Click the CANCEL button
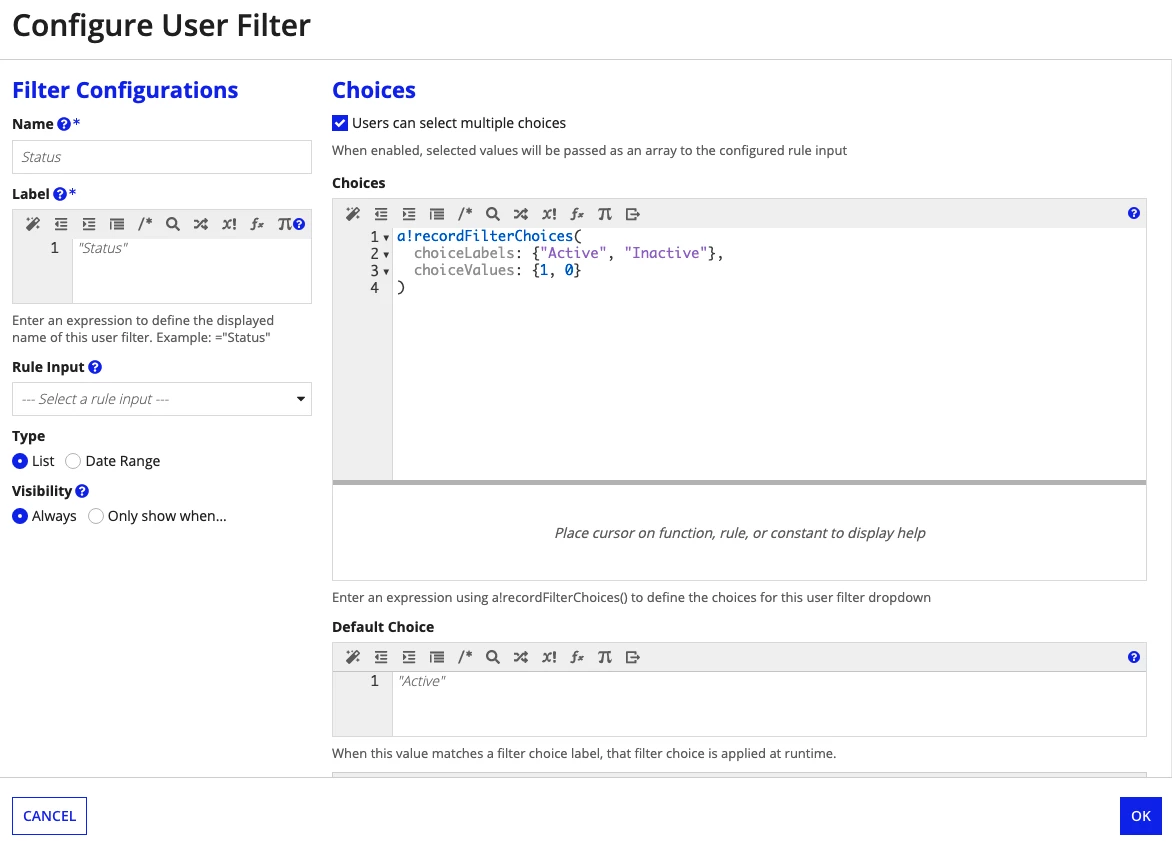This screenshot has height=845, width=1172. pyautogui.click(x=49, y=816)
